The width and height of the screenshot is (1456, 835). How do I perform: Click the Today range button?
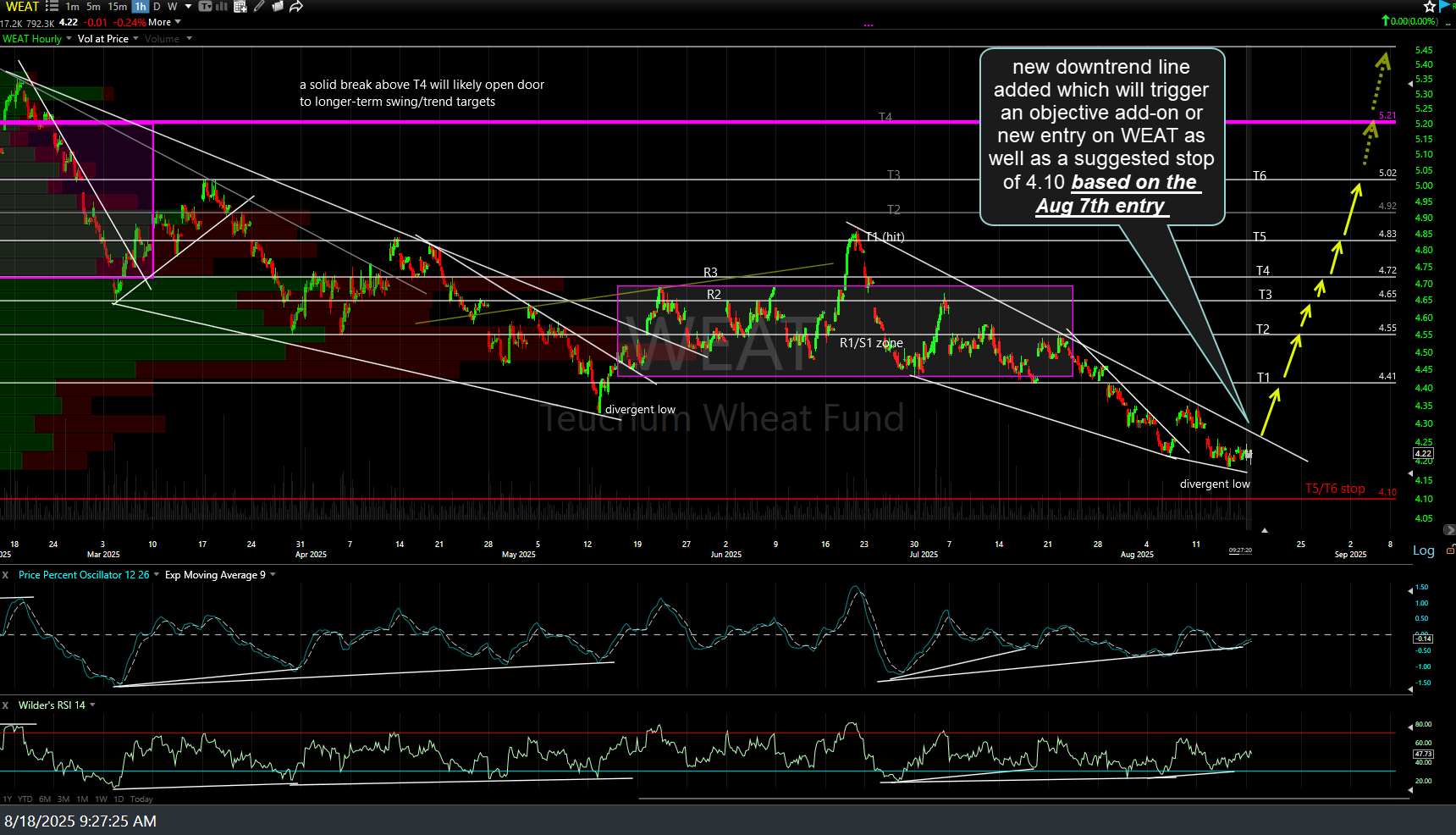point(141,799)
